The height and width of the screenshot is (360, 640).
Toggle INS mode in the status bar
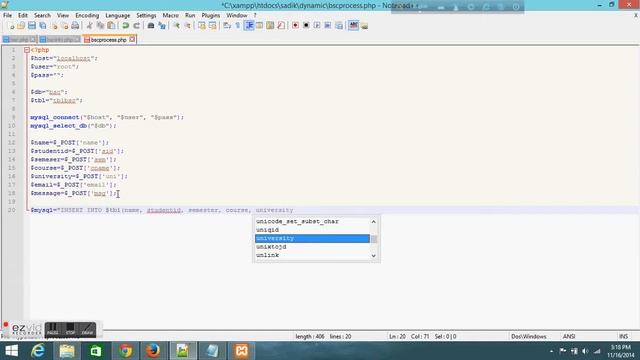coord(623,337)
